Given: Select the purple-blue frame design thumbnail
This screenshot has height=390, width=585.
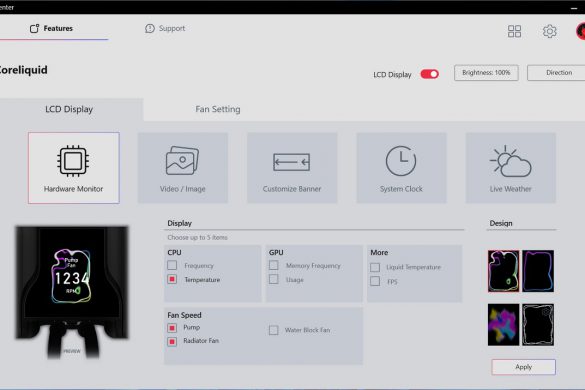Looking at the screenshot, I should (x=538, y=271).
